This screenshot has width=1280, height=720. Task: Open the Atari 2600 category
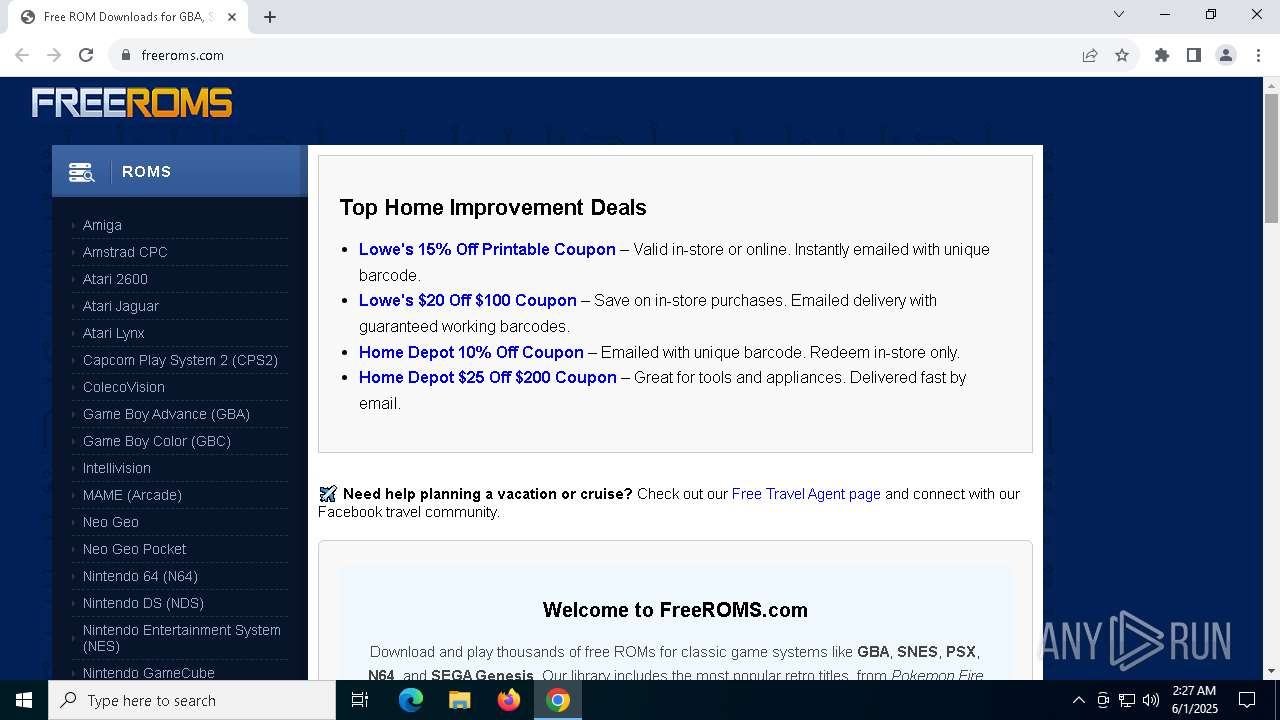[x=115, y=279]
